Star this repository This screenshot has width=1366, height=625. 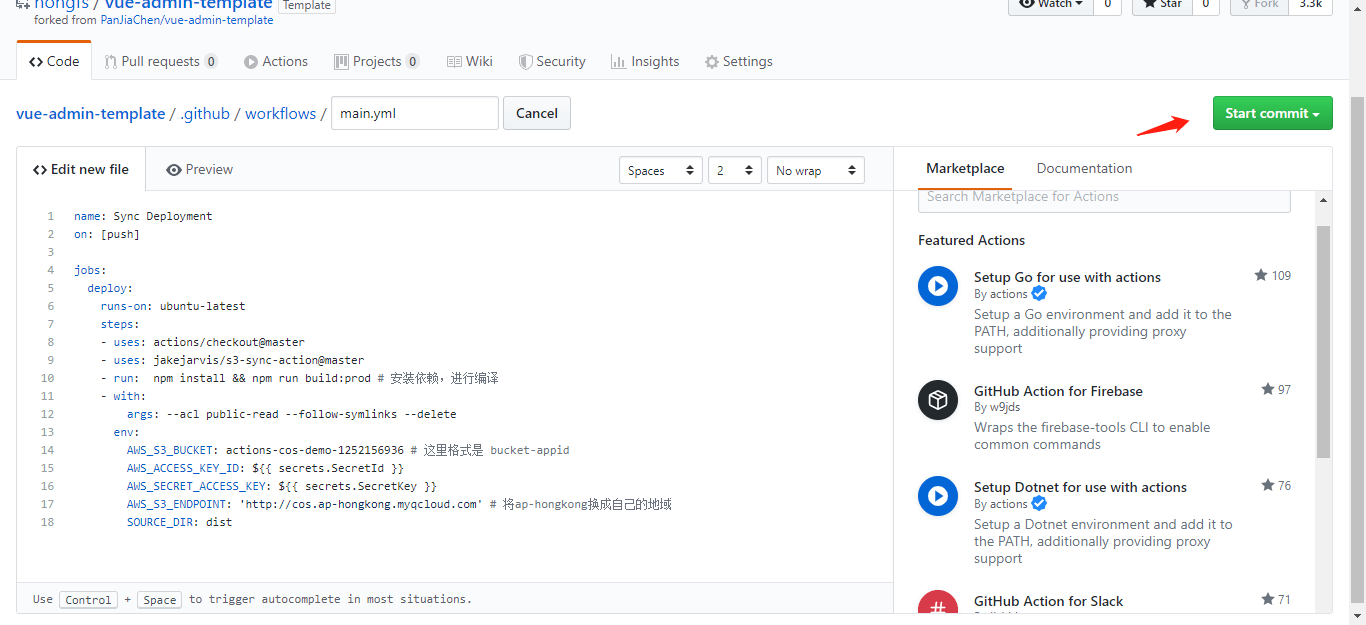click(1161, 6)
